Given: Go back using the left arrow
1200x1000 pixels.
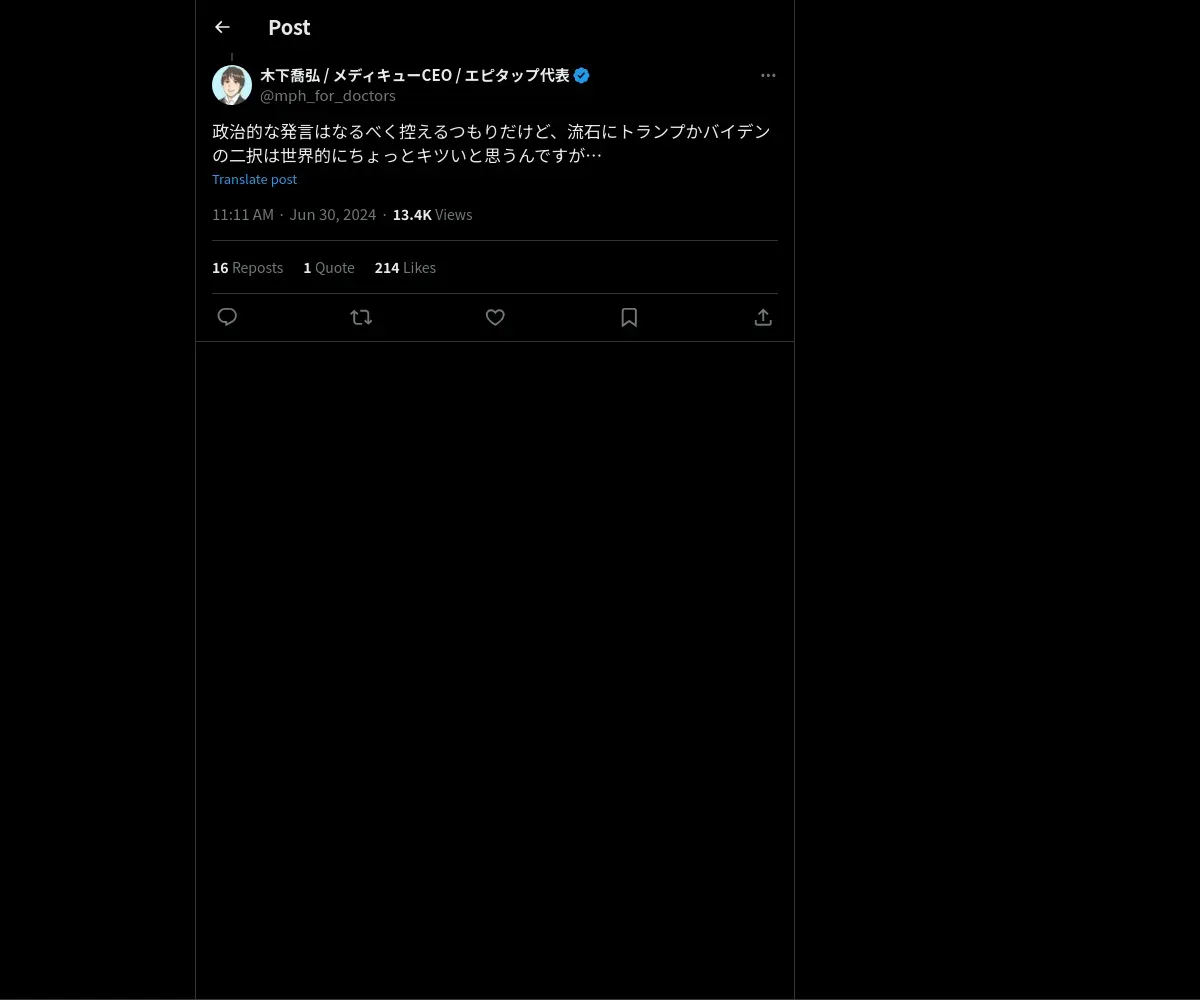Looking at the screenshot, I should (x=222, y=27).
